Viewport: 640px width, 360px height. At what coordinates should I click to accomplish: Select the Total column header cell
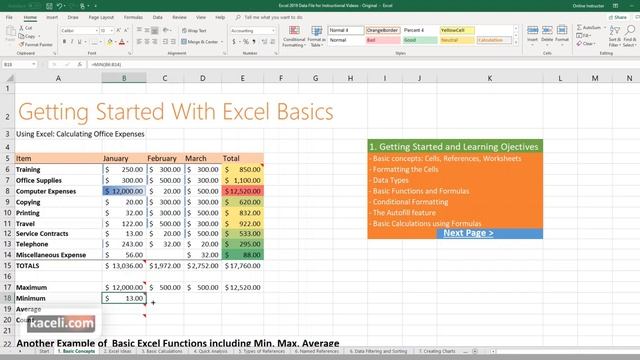point(242,158)
